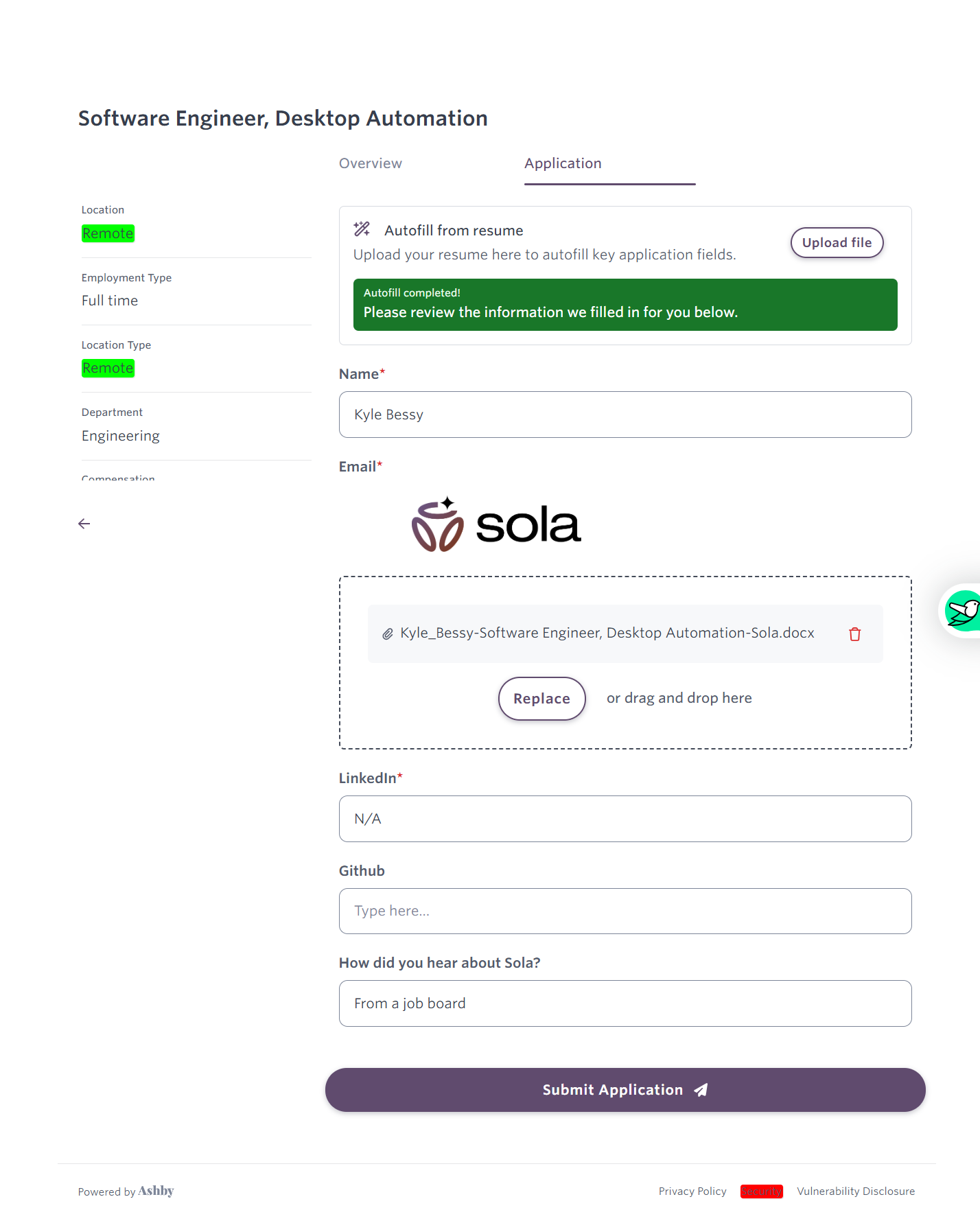Click the autofill magic wand icon
The image size is (980, 1221).
(362, 229)
